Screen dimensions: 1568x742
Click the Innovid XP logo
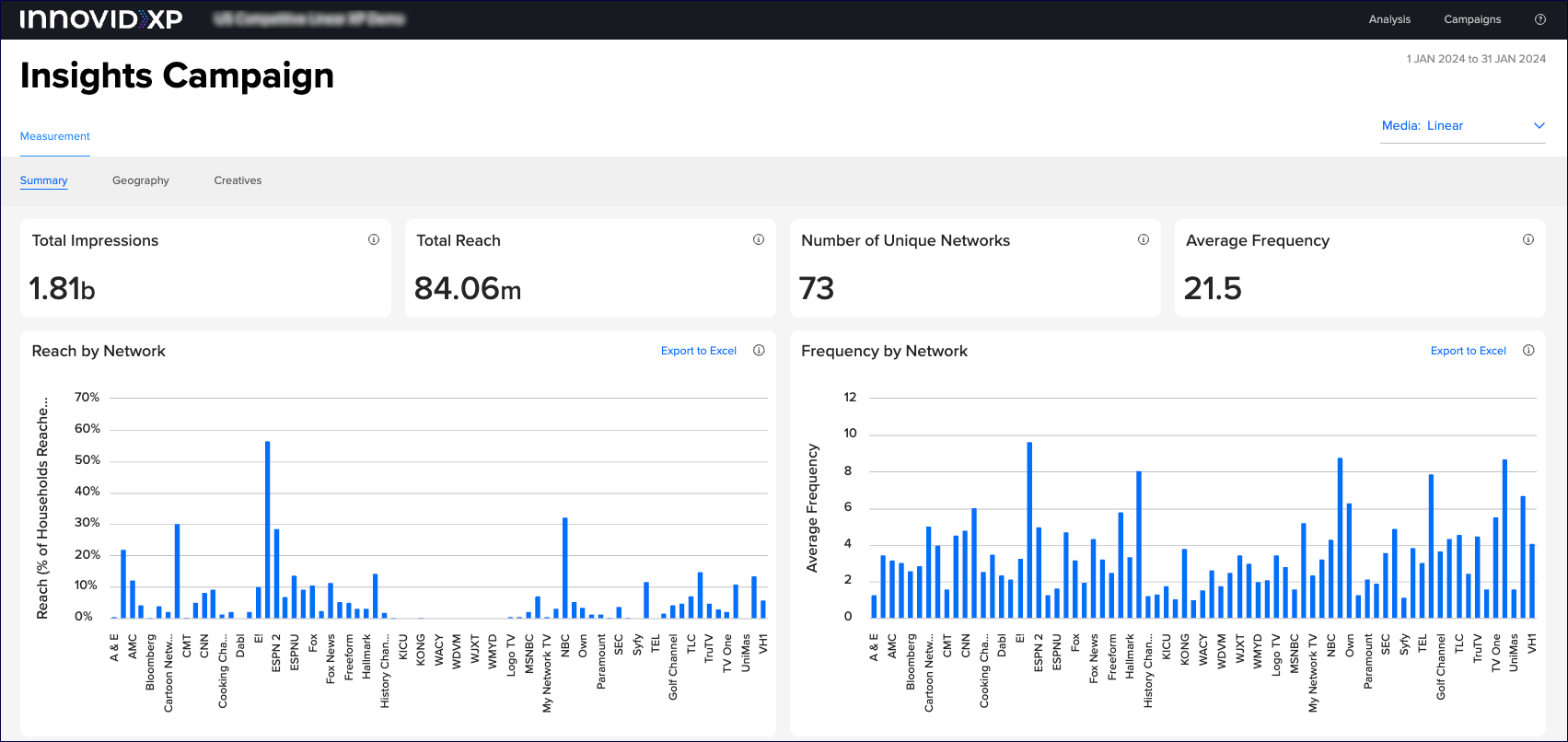pos(101,19)
